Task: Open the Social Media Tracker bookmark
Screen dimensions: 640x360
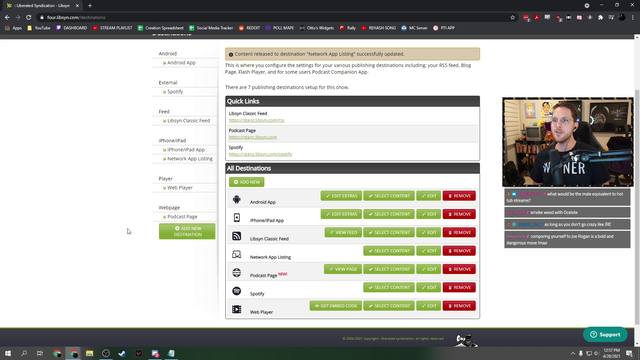Action: click(x=211, y=28)
